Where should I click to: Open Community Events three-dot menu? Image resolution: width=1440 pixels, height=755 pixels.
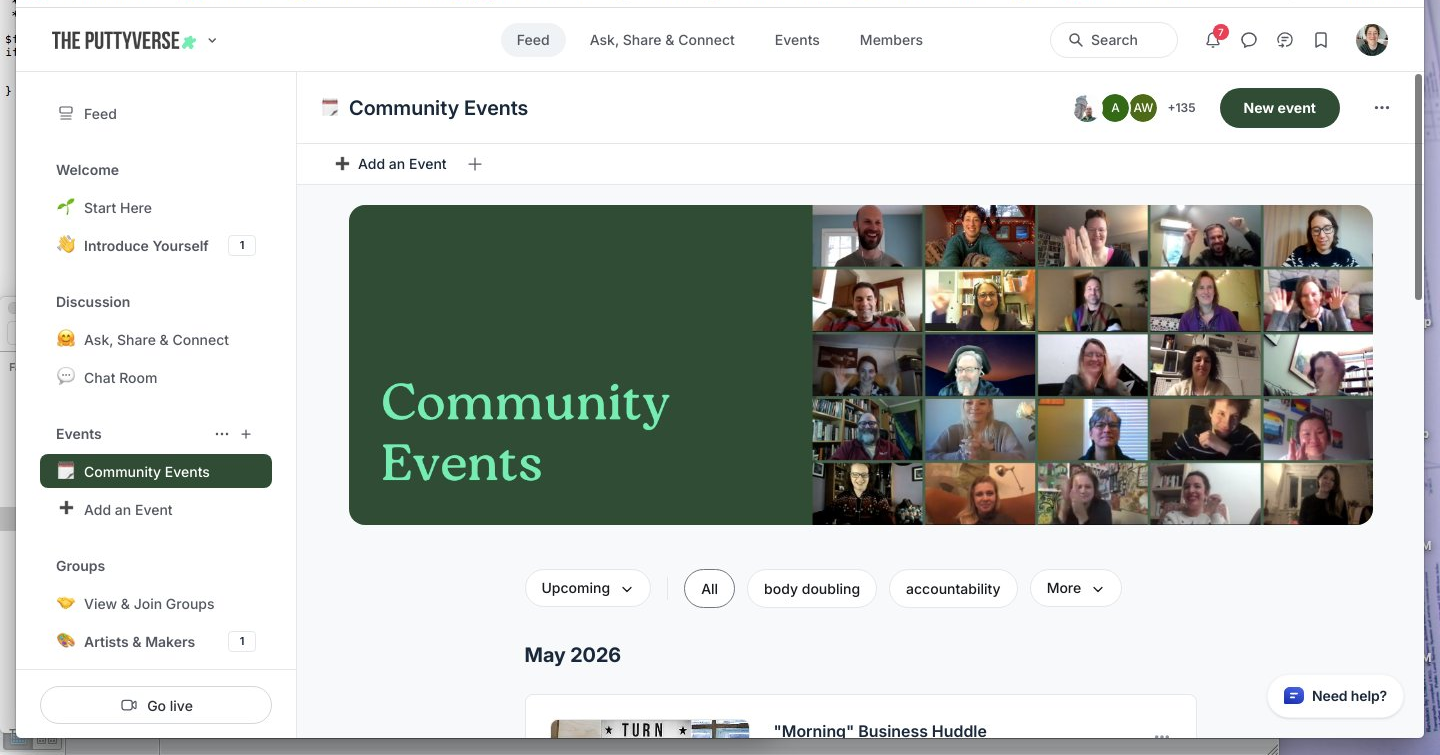pyautogui.click(x=1382, y=108)
